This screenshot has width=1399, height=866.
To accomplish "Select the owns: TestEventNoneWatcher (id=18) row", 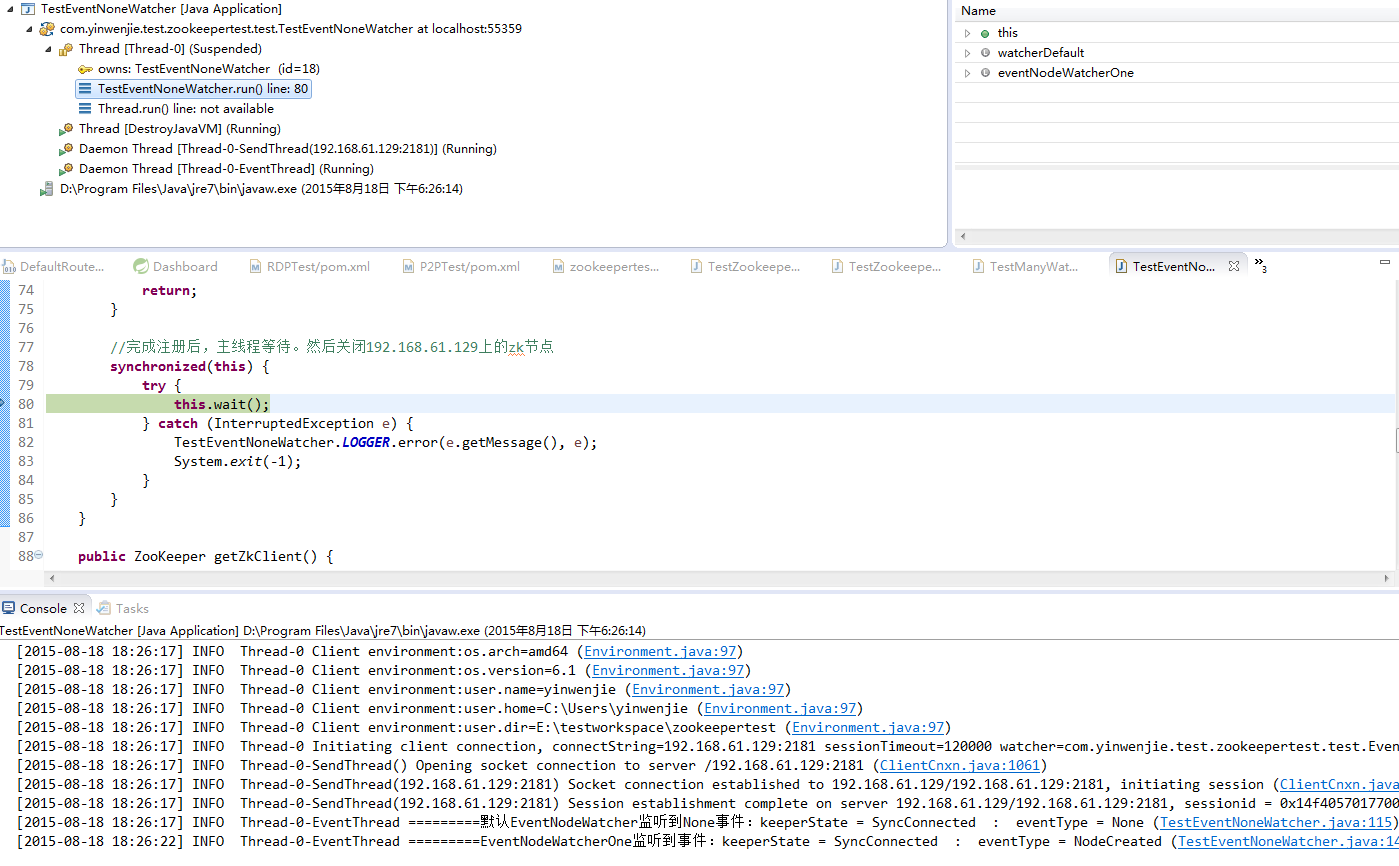I will pos(197,69).
